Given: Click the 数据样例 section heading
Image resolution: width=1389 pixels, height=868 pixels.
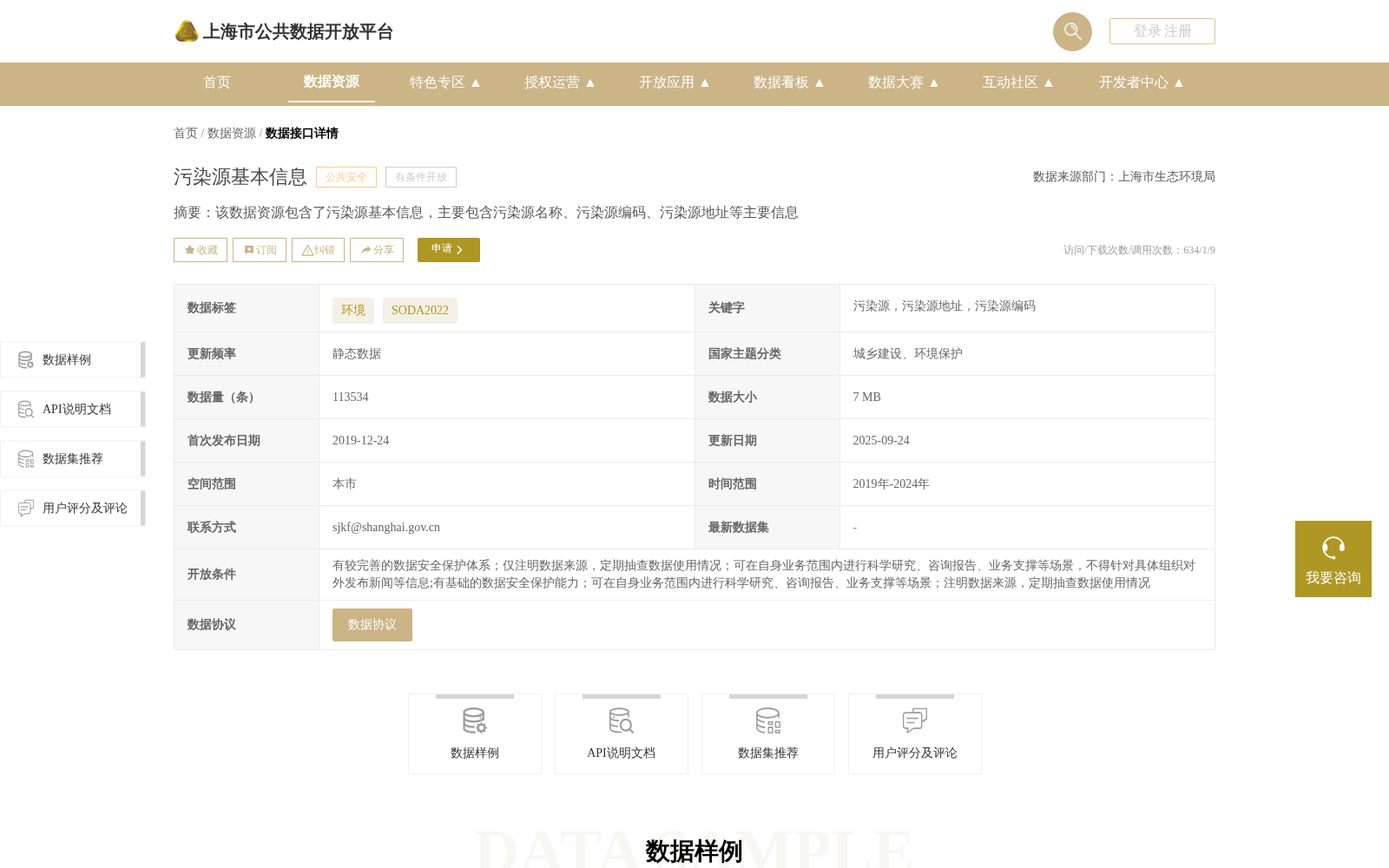Looking at the screenshot, I should pos(694,852).
